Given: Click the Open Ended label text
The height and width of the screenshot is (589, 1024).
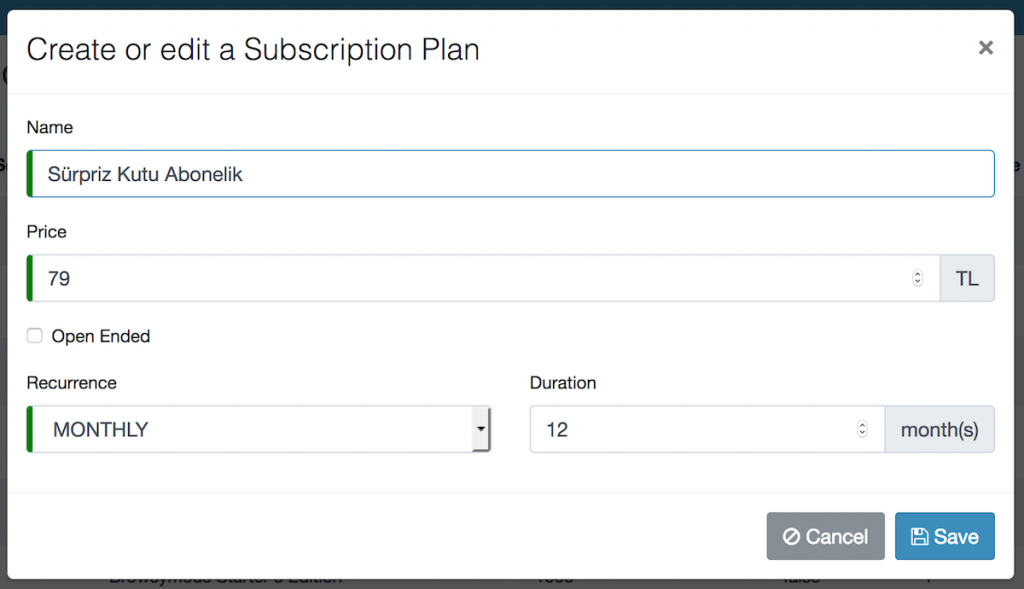Looking at the screenshot, I should tap(101, 336).
